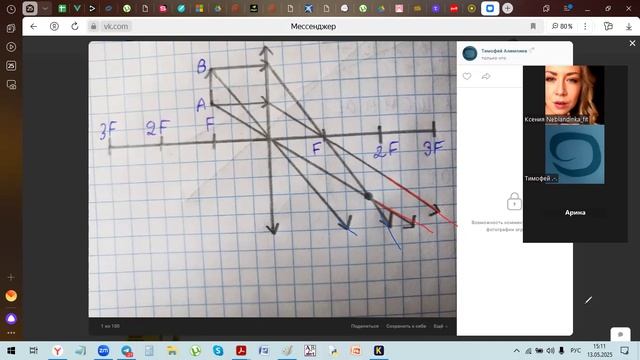This screenshot has width=640, height=360.
Task: Bookmark this page with the bookmark icon
Action: pos(533,26)
